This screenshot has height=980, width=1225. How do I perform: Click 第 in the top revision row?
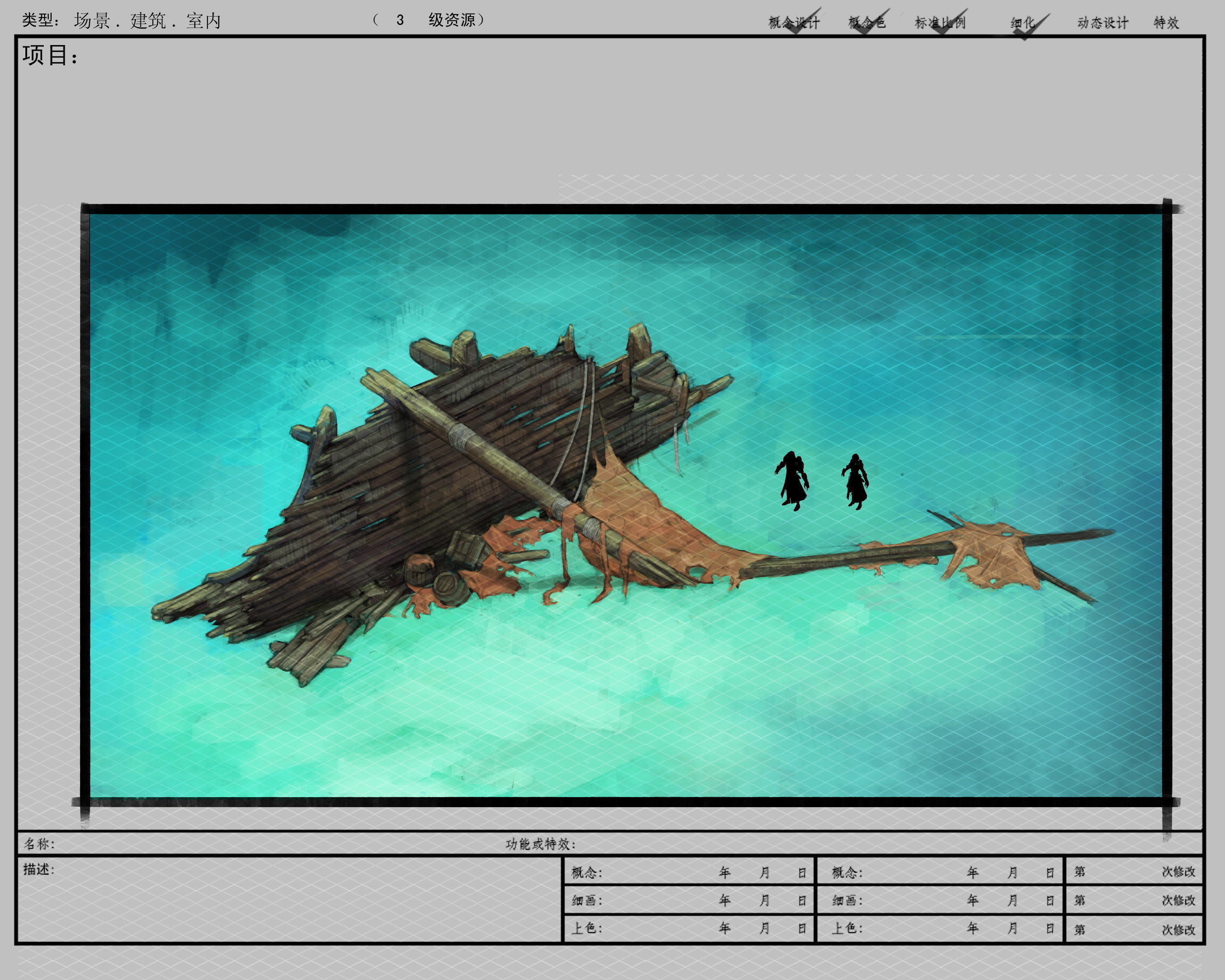[x=1080, y=871]
